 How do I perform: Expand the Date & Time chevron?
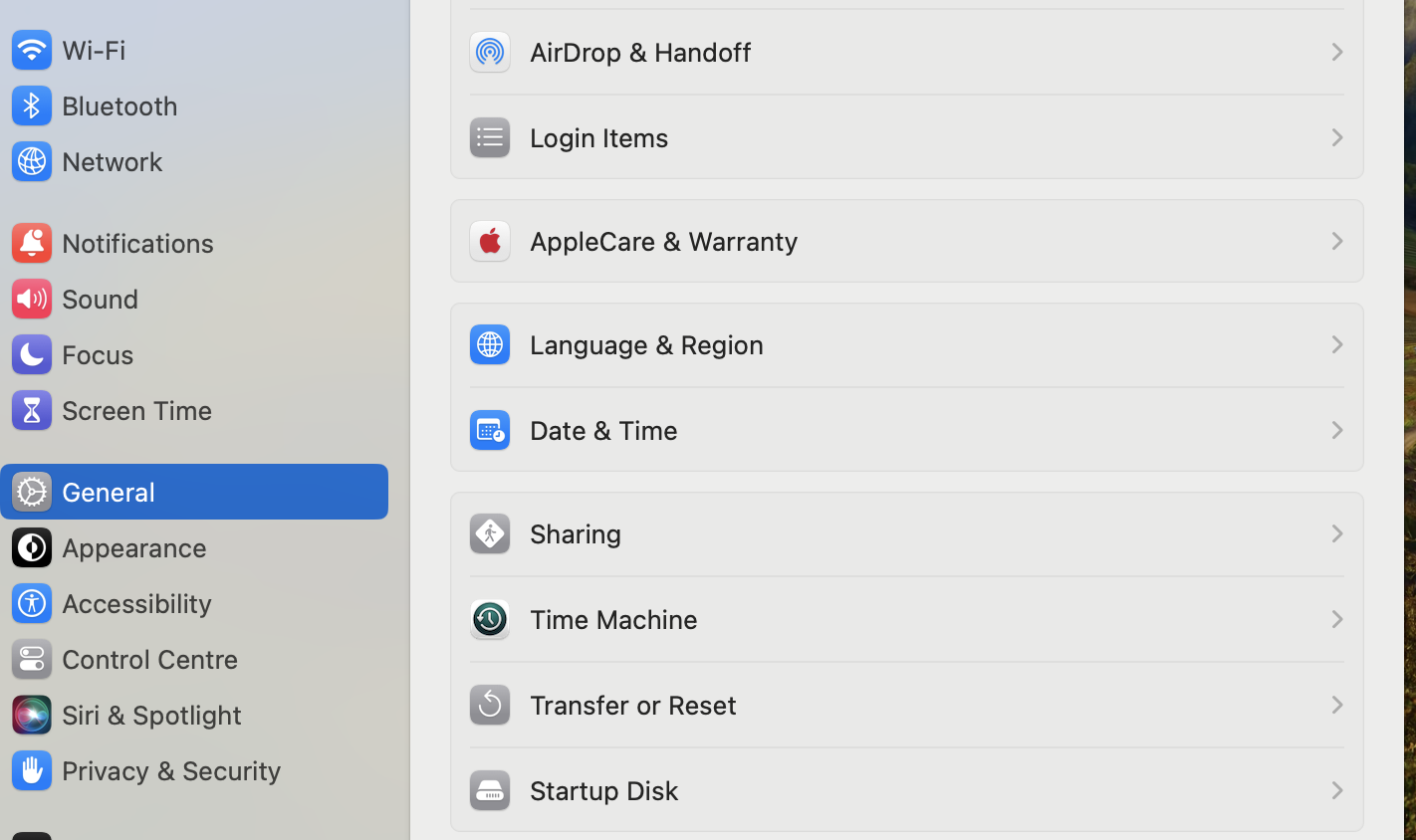(1337, 430)
